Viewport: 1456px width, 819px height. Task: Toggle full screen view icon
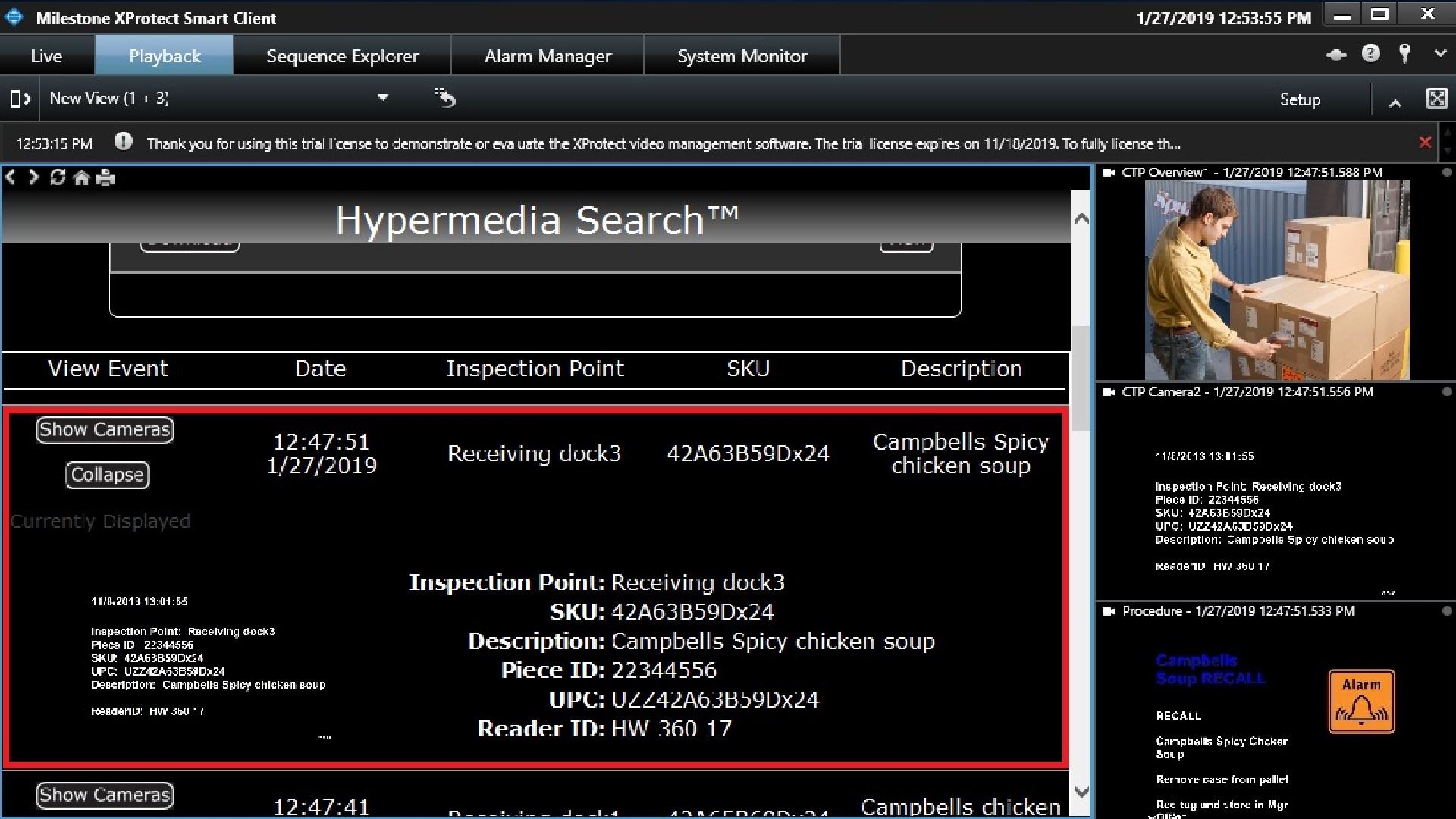[x=1436, y=99]
